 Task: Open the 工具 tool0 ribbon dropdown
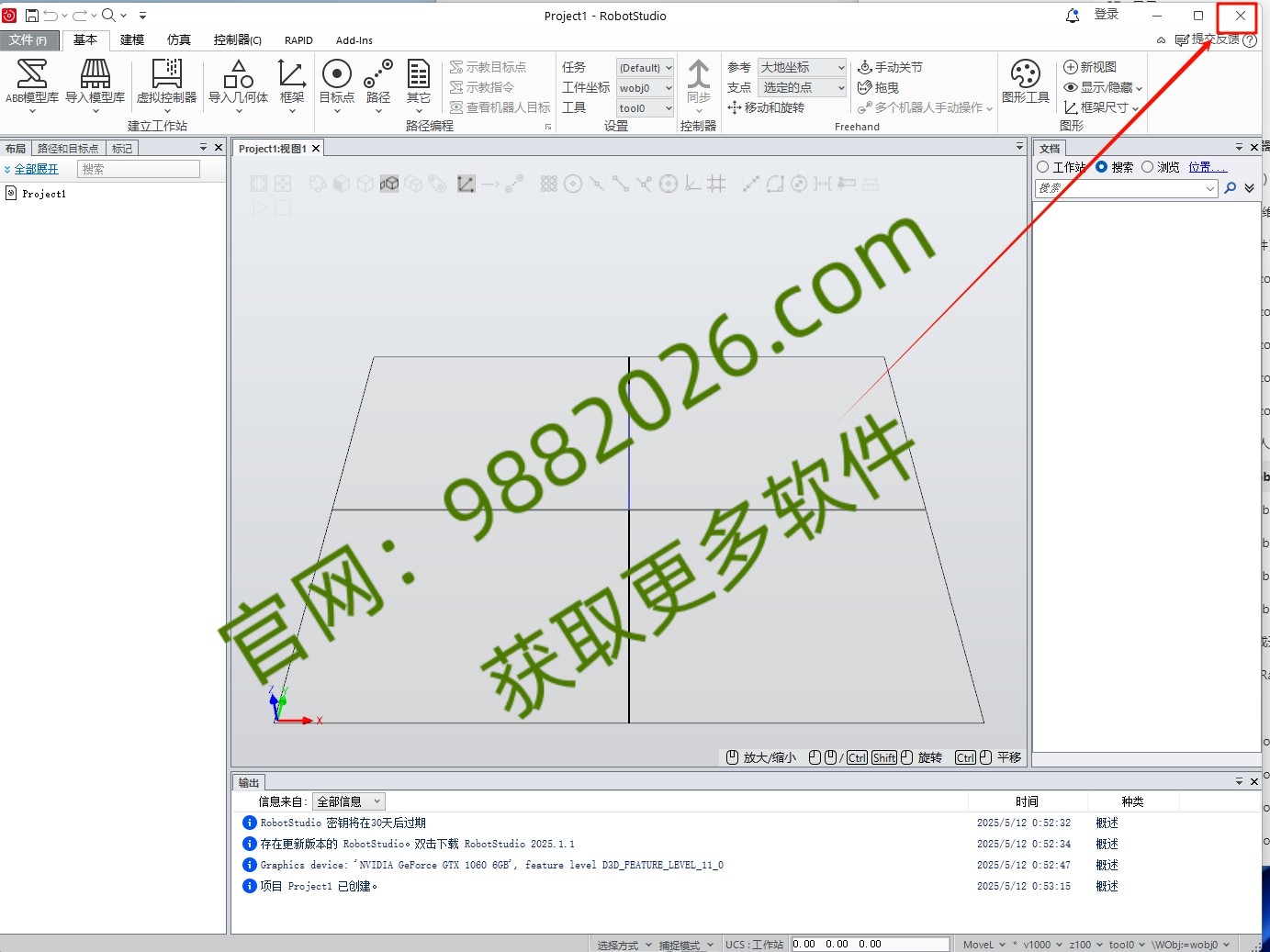click(645, 108)
